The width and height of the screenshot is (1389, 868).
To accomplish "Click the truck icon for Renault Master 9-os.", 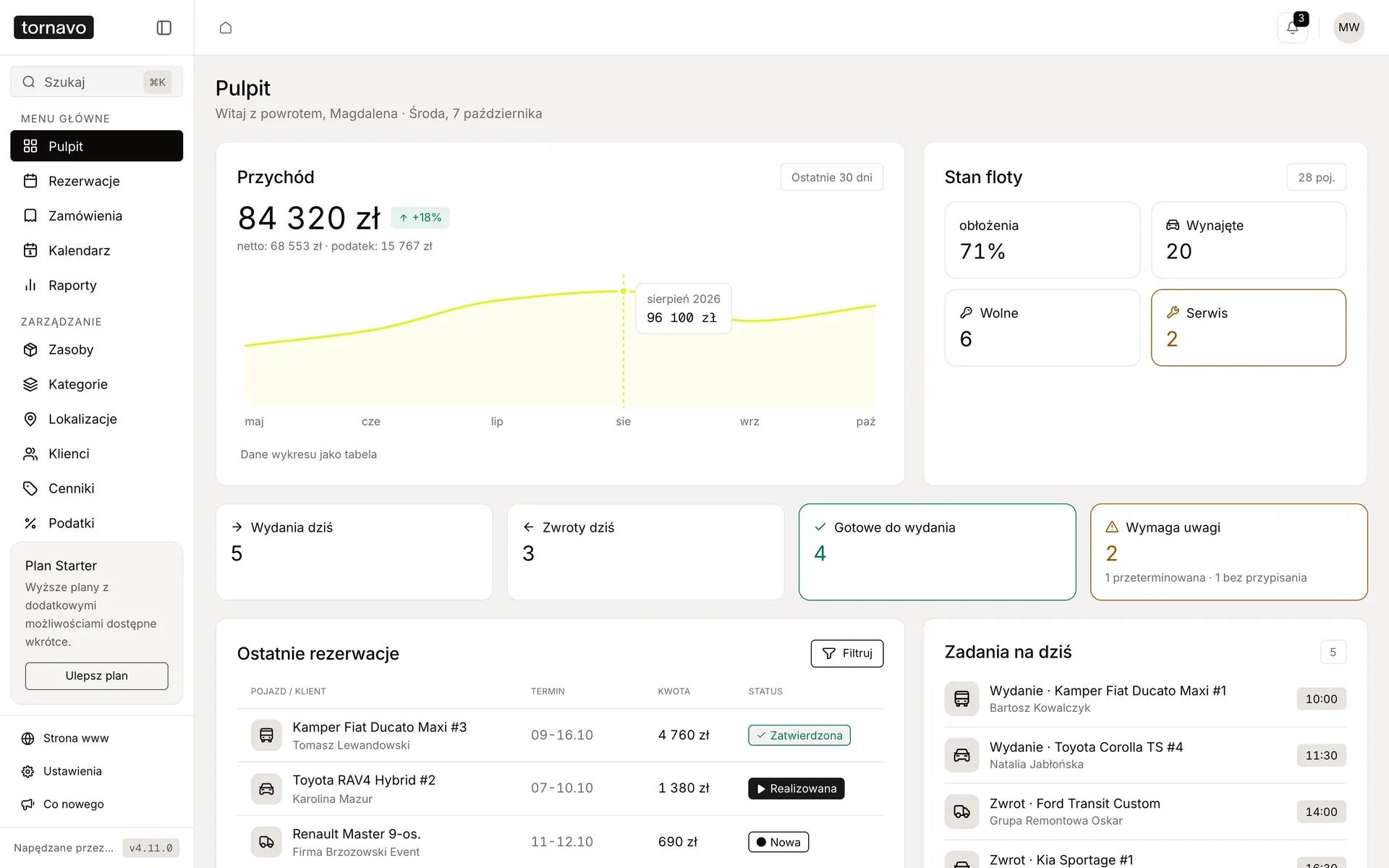I will pos(266,842).
